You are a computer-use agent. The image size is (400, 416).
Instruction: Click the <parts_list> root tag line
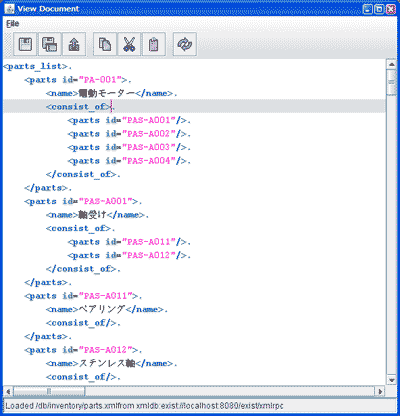coord(37,66)
